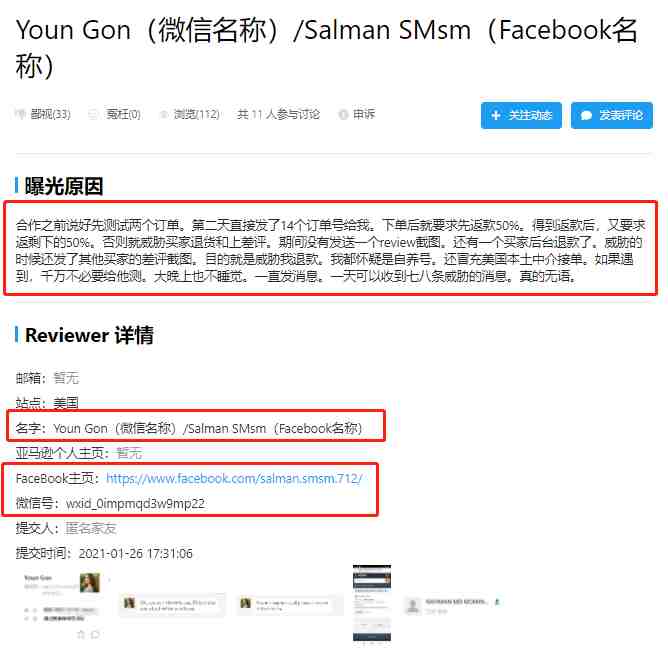Click the 匿名家友 submitter name
Viewport: 668px width, 667px height.
pyautogui.click(x=91, y=529)
